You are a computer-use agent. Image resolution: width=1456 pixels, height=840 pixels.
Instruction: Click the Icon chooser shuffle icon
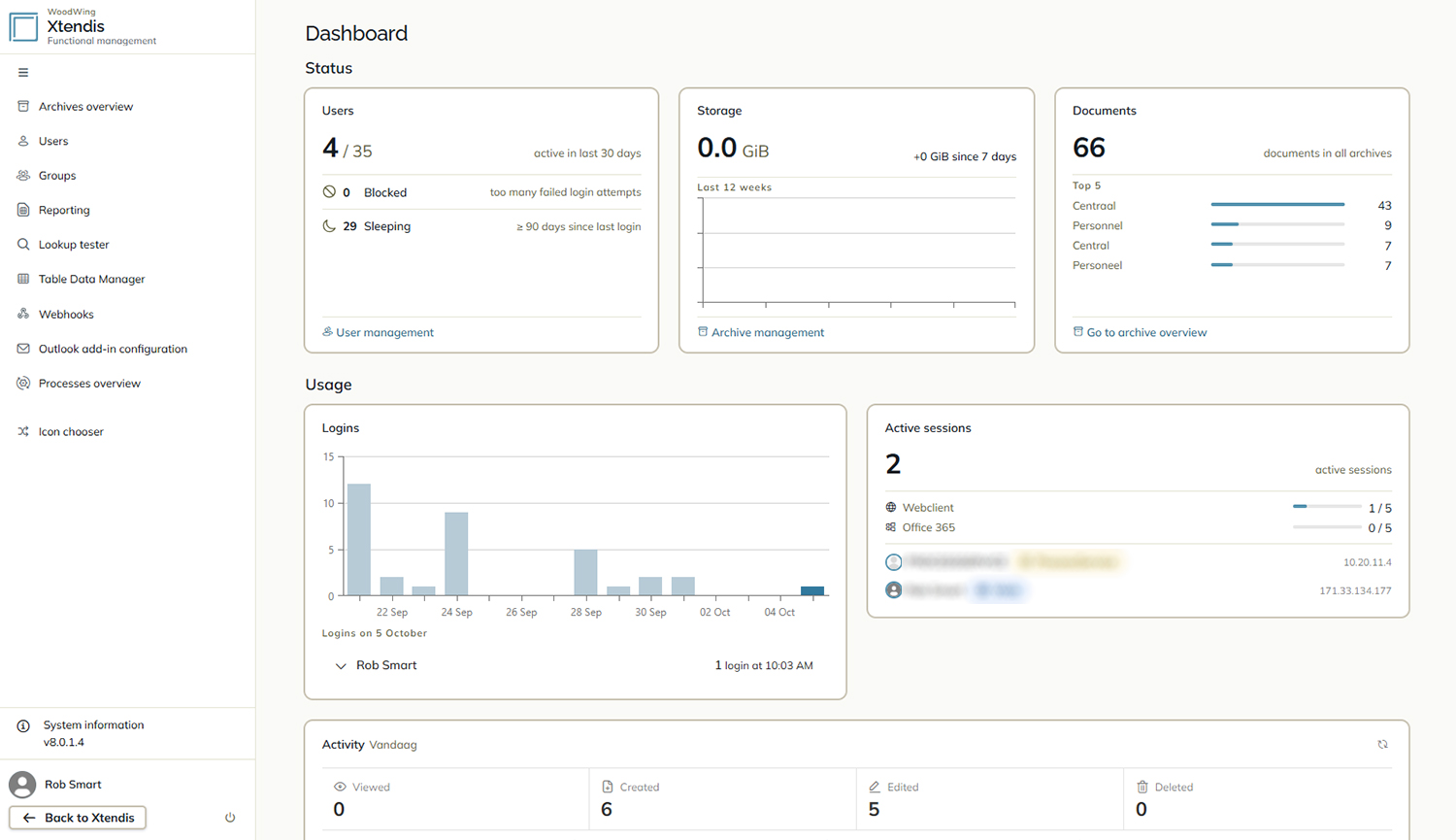tap(23, 431)
